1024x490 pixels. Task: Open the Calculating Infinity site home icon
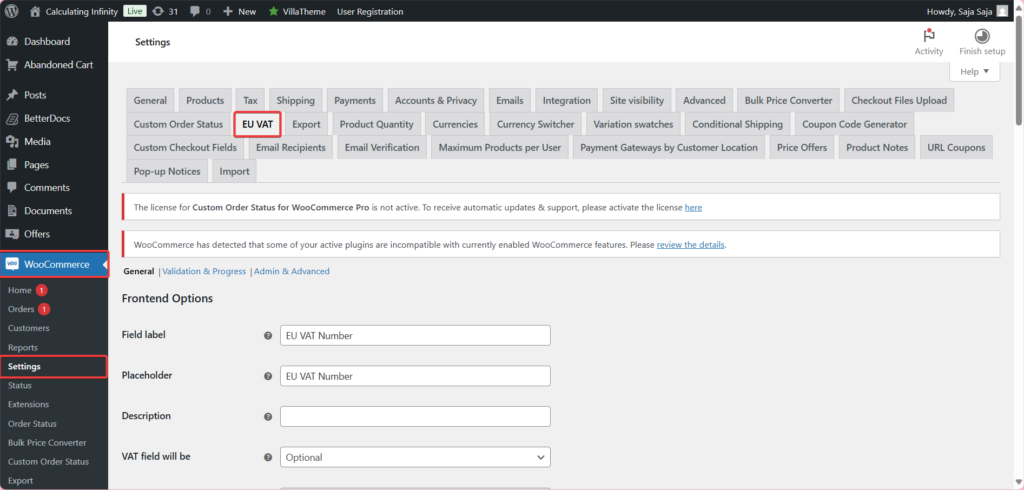click(35, 11)
